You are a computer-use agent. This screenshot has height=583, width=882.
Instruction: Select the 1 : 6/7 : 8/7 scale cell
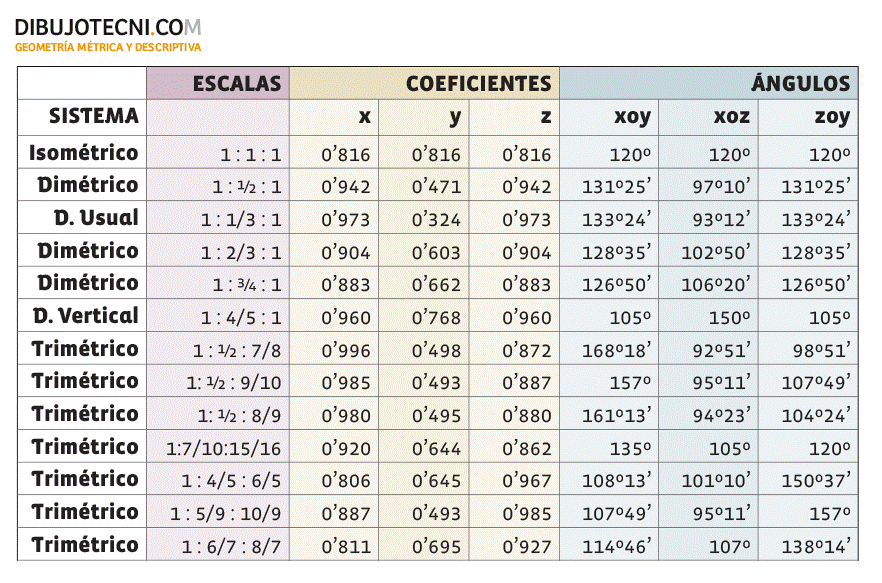pyautogui.click(x=232, y=547)
